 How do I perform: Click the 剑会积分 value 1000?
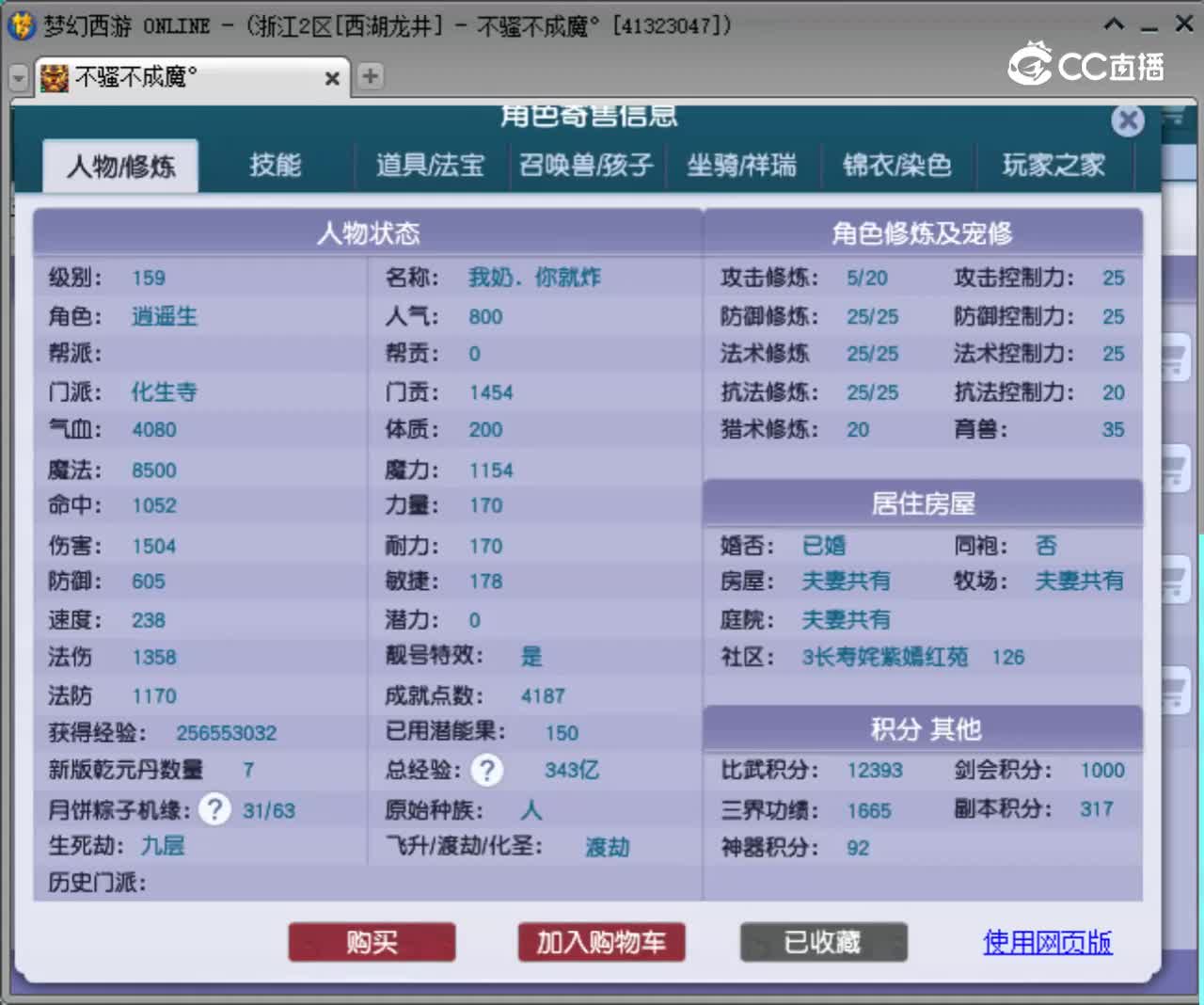(1102, 771)
